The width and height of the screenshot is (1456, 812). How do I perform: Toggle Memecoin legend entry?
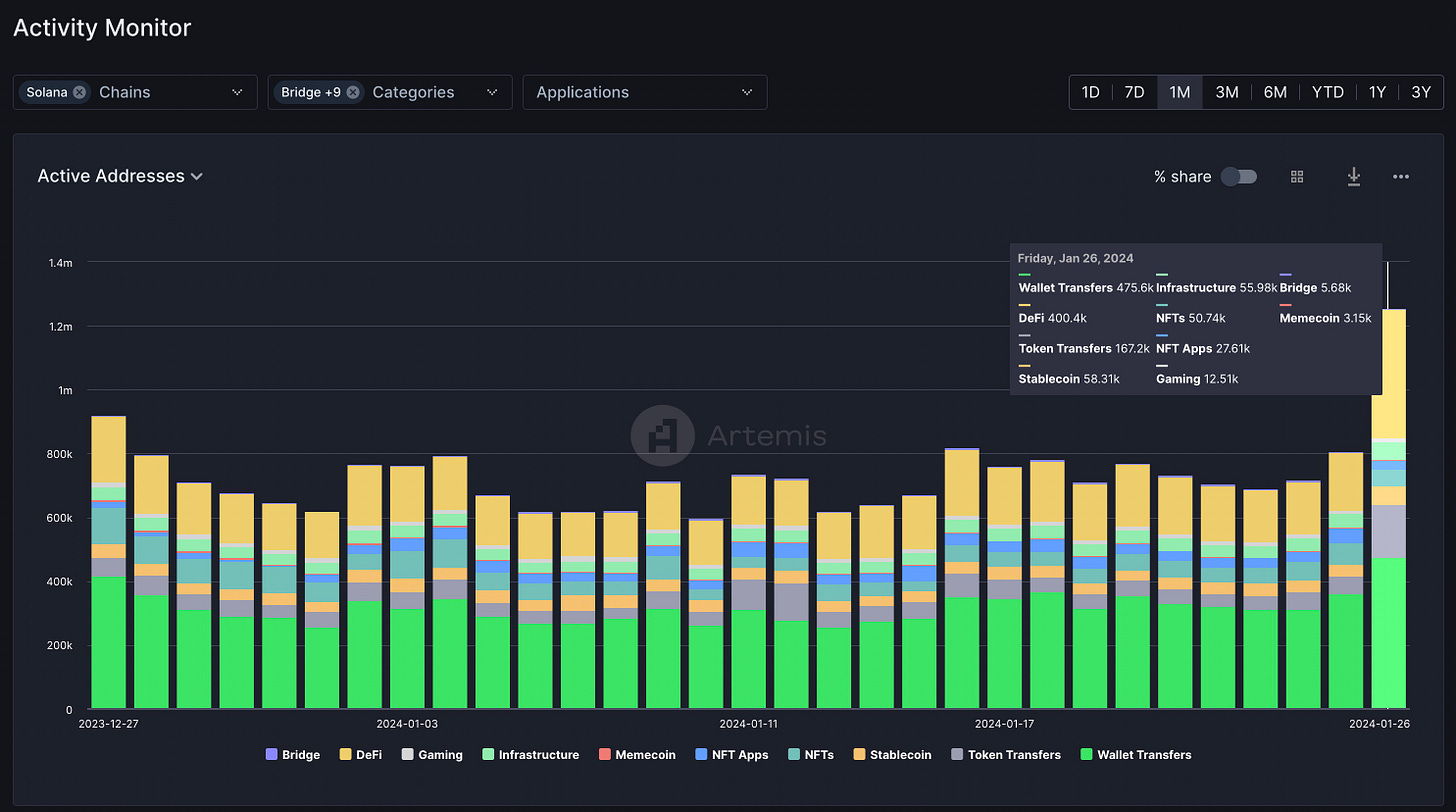(x=637, y=755)
